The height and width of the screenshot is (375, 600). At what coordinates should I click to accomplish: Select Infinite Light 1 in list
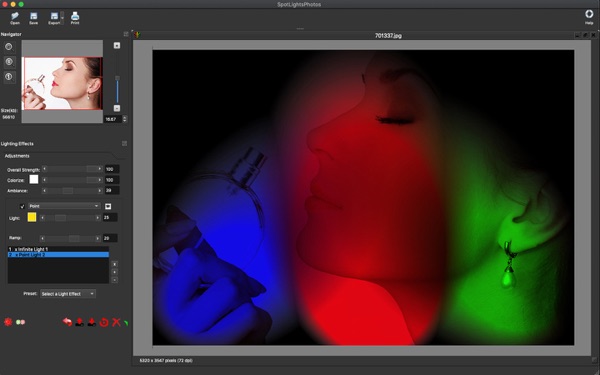[58, 249]
